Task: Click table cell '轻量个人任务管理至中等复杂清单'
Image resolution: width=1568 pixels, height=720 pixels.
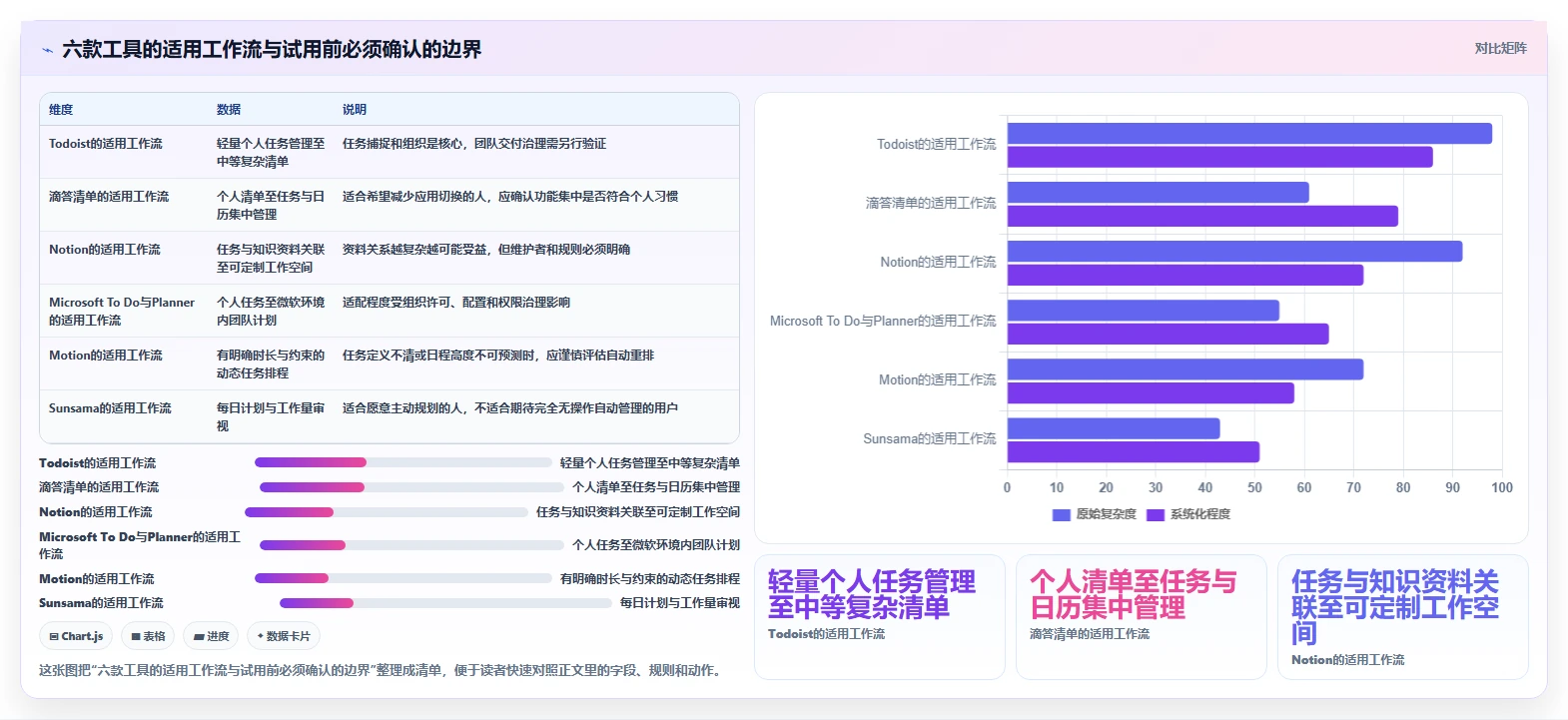Action: 271,153
